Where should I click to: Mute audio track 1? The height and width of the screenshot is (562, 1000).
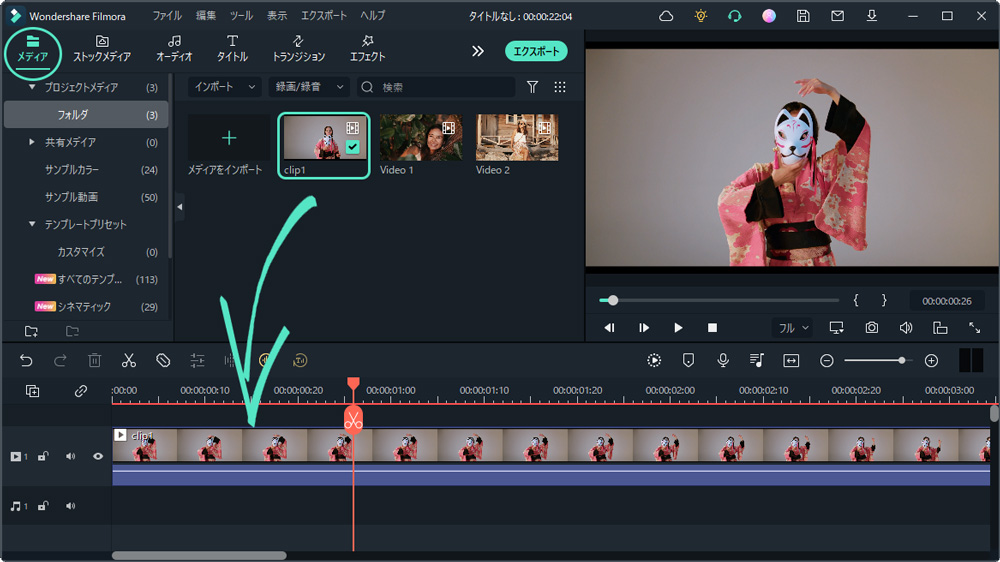point(70,506)
